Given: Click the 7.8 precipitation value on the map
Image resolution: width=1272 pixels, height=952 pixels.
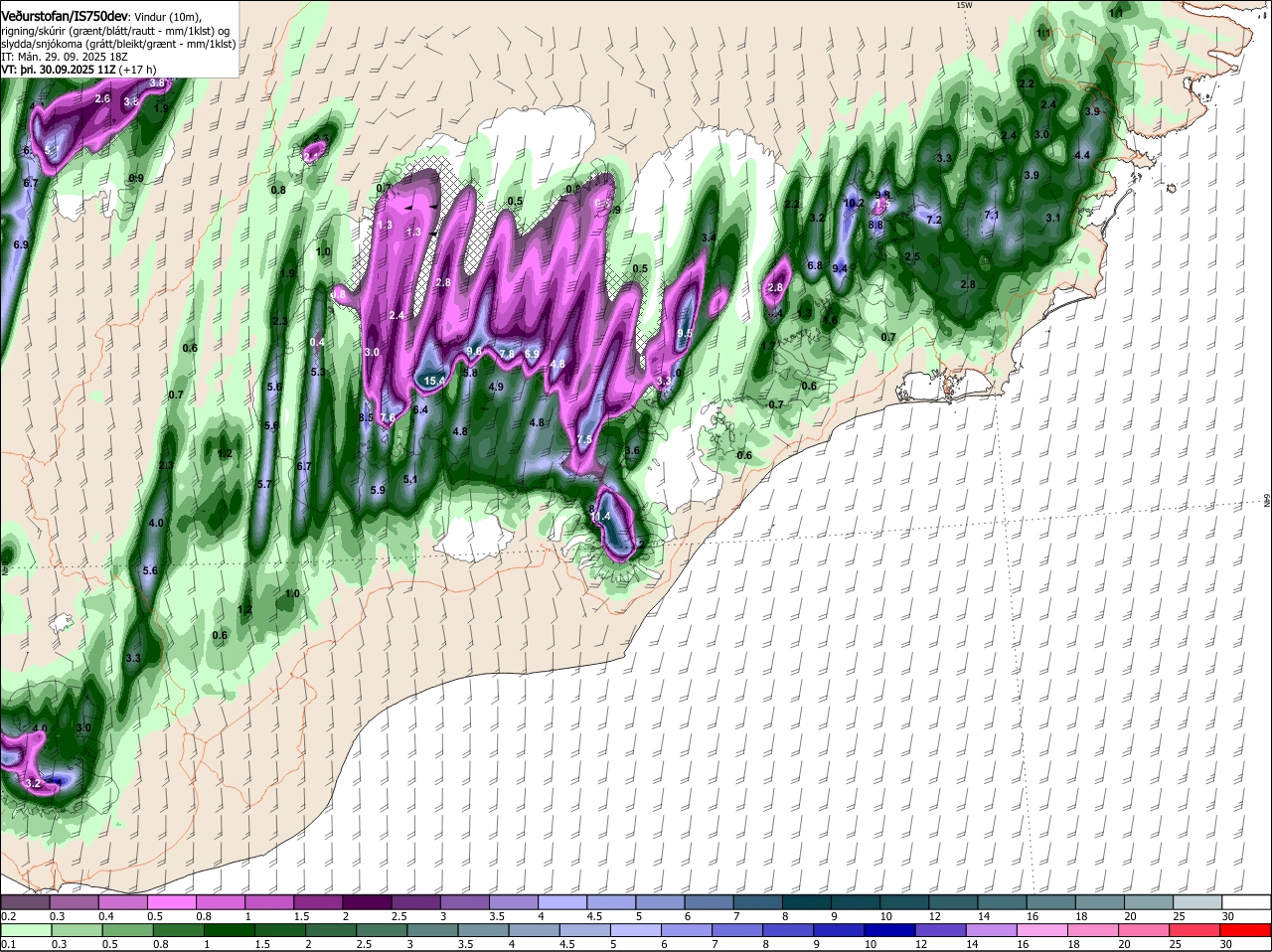Looking at the screenshot, I should tap(507, 354).
